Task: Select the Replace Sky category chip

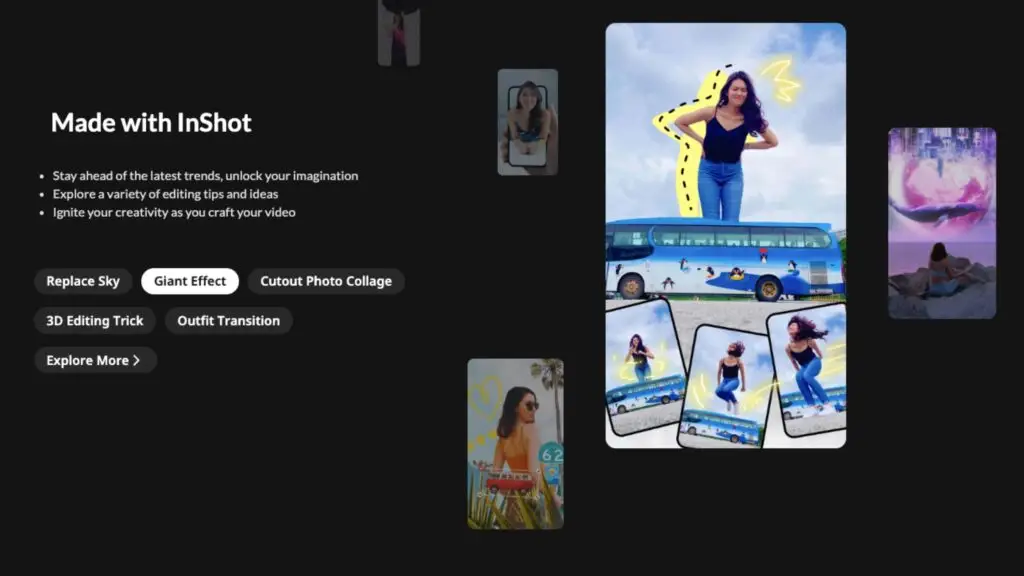Action: pos(83,281)
